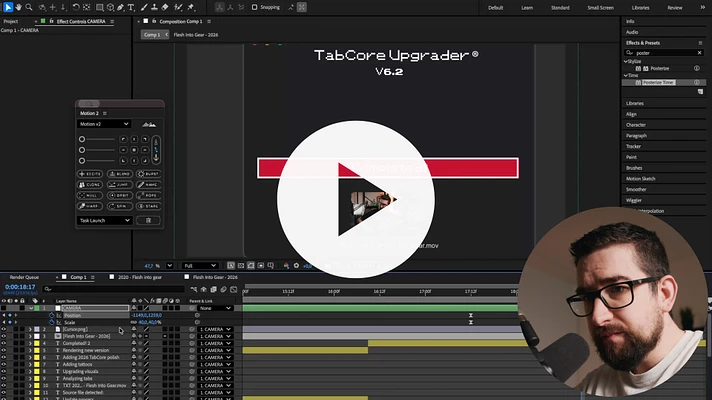The image size is (712, 400).
Task: Click the Frame Blending timeline icon
Action: click(x=213, y=289)
